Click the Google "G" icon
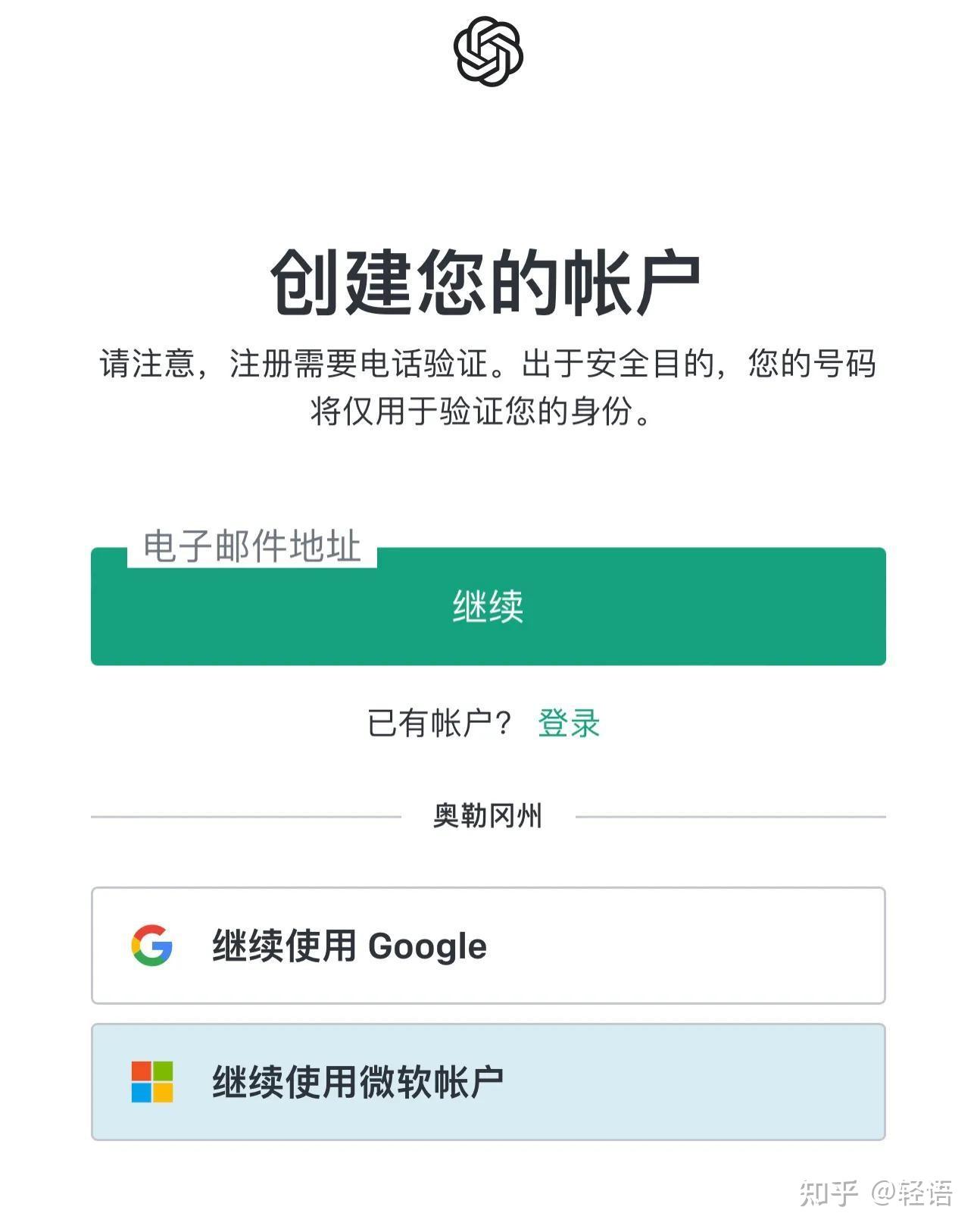Screen dimensions: 977x1232 [152, 945]
